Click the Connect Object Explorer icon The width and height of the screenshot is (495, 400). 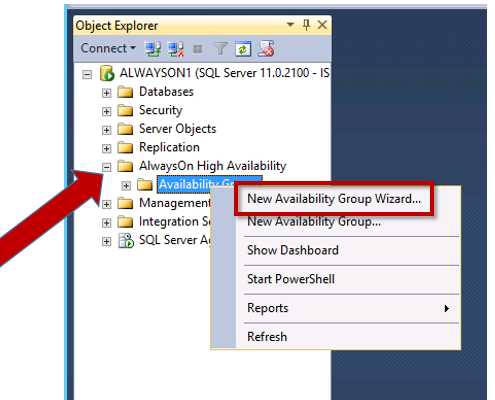click(x=152, y=49)
